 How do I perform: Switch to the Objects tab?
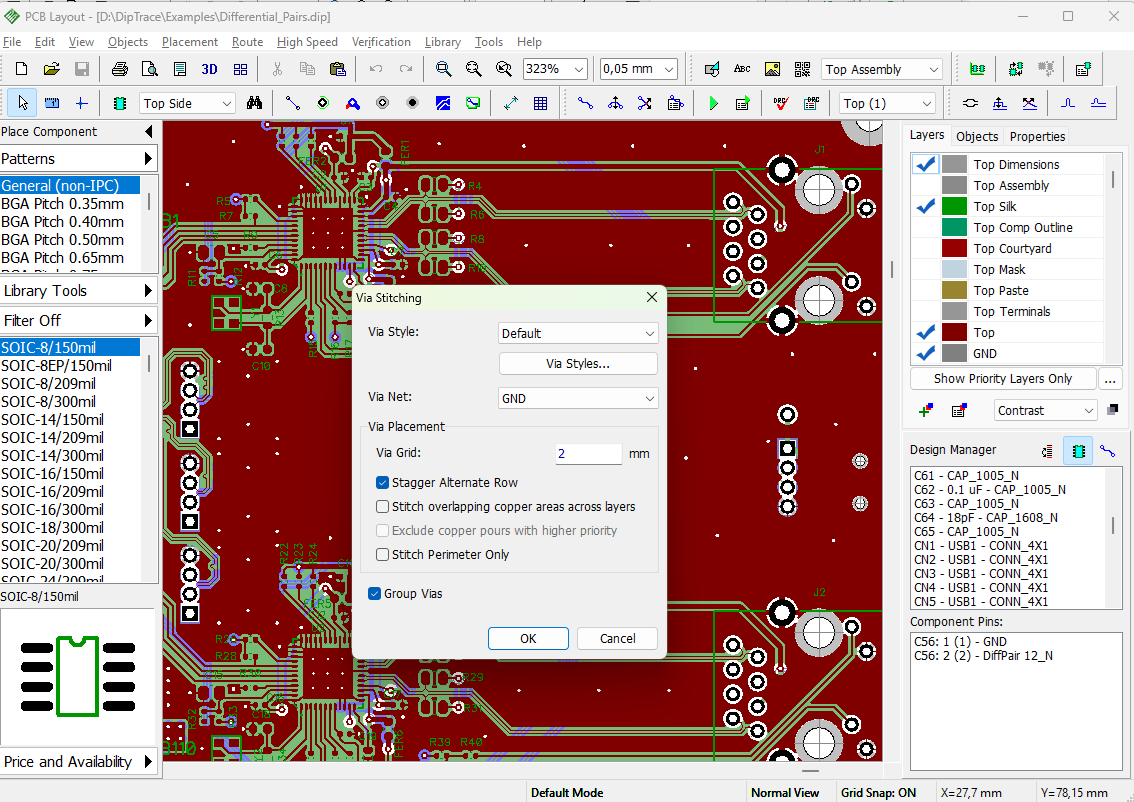pyautogui.click(x=976, y=136)
